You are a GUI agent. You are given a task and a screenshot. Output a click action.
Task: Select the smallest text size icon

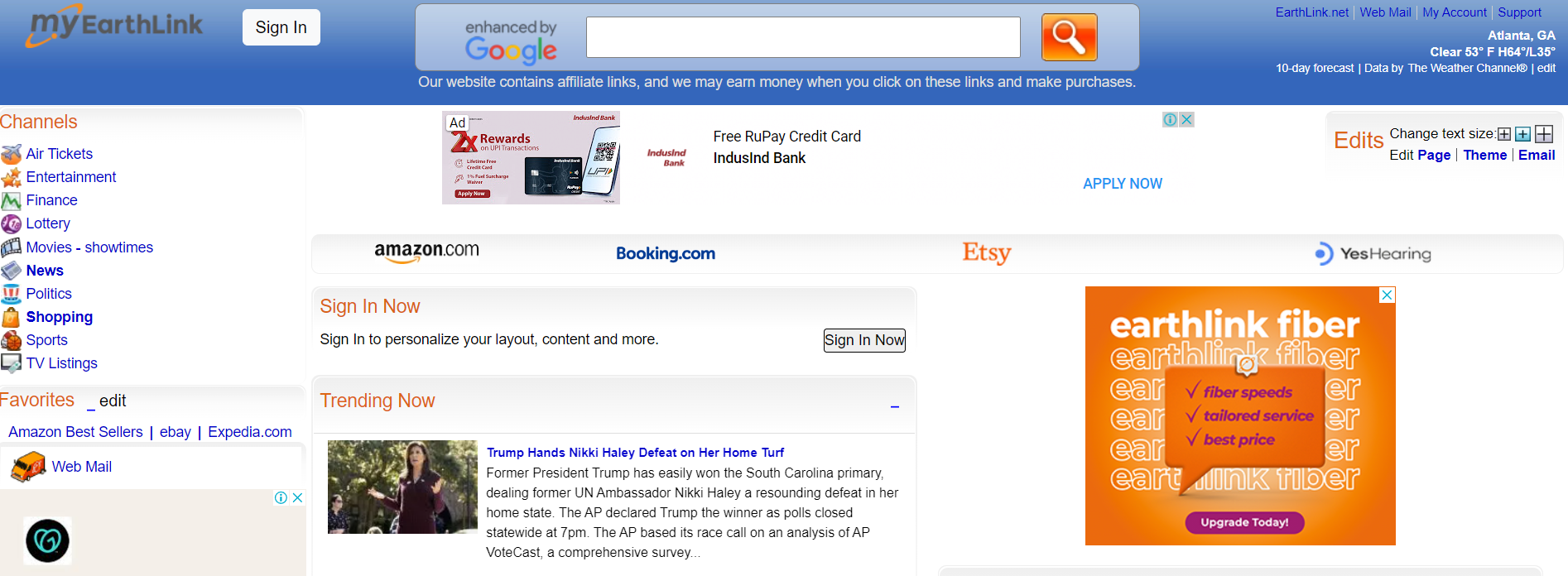pyautogui.click(x=1504, y=134)
